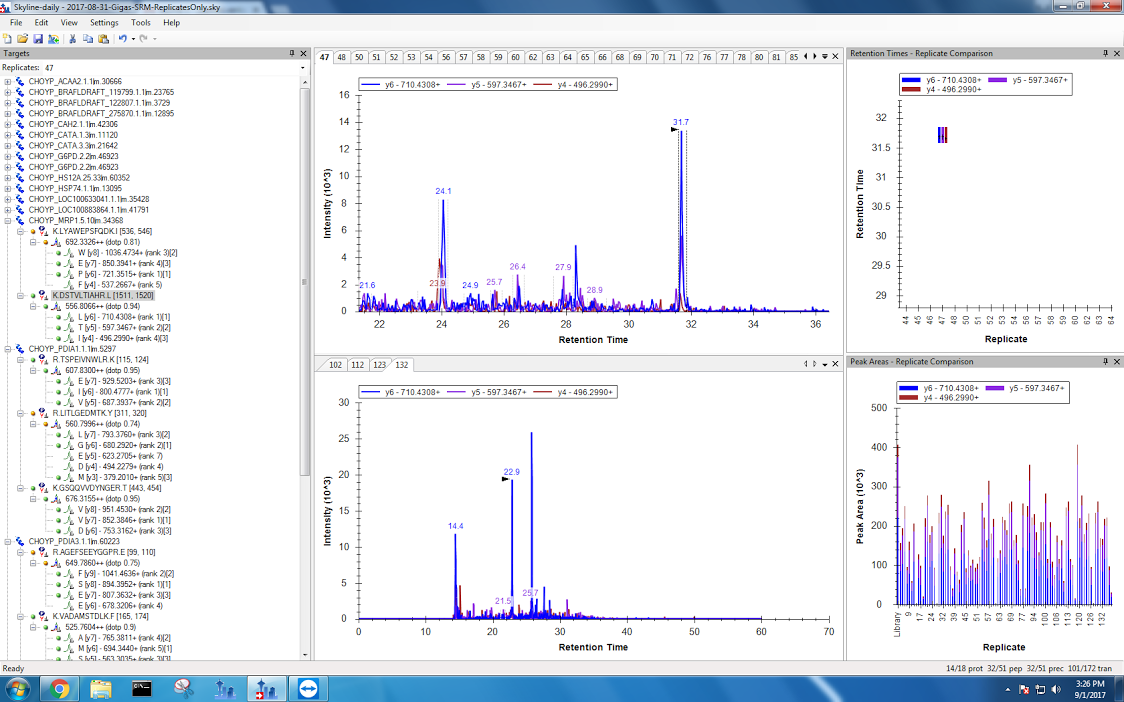Image resolution: width=1124 pixels, height=702 pixels.
Task: Pin the Targets panel with the pushpin icon
Action: [x=291, y=53]
